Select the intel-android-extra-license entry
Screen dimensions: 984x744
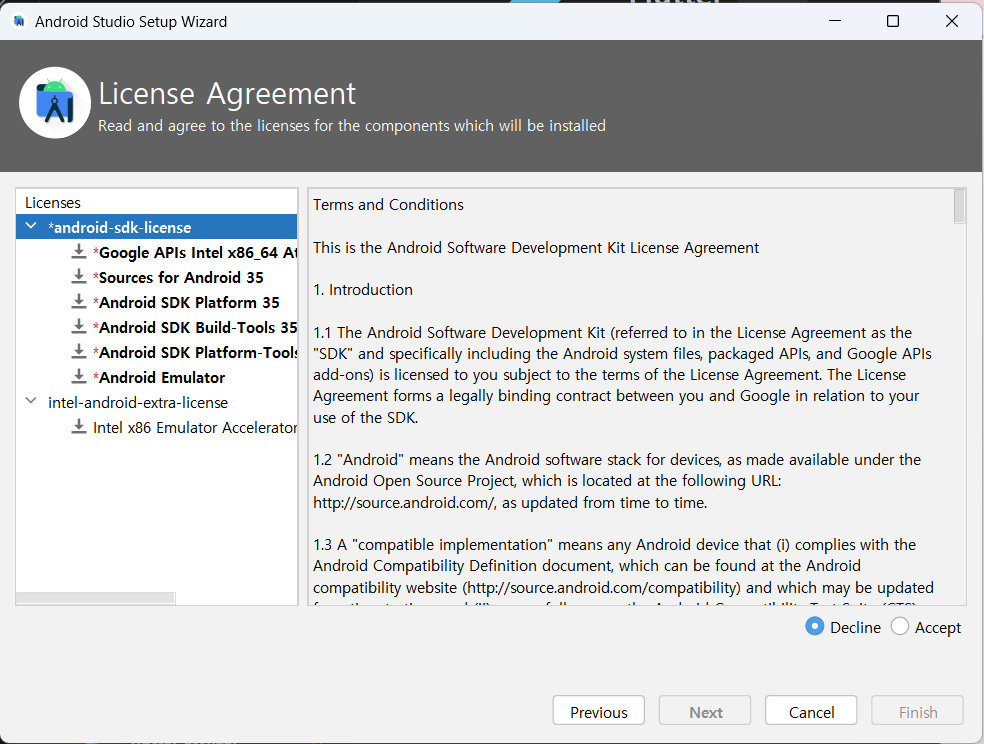tap(138, 403)
